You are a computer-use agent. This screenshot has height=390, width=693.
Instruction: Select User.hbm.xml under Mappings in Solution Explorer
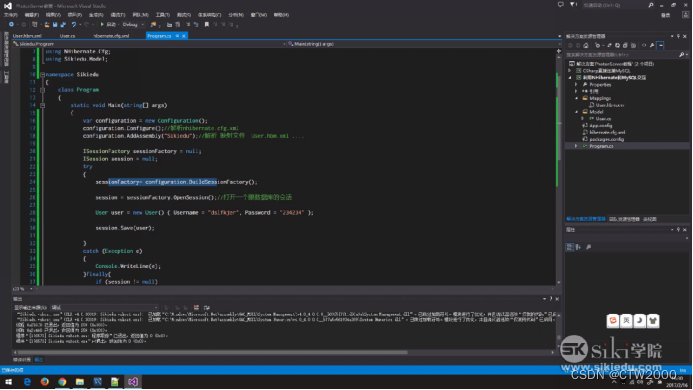coord(610,105)
